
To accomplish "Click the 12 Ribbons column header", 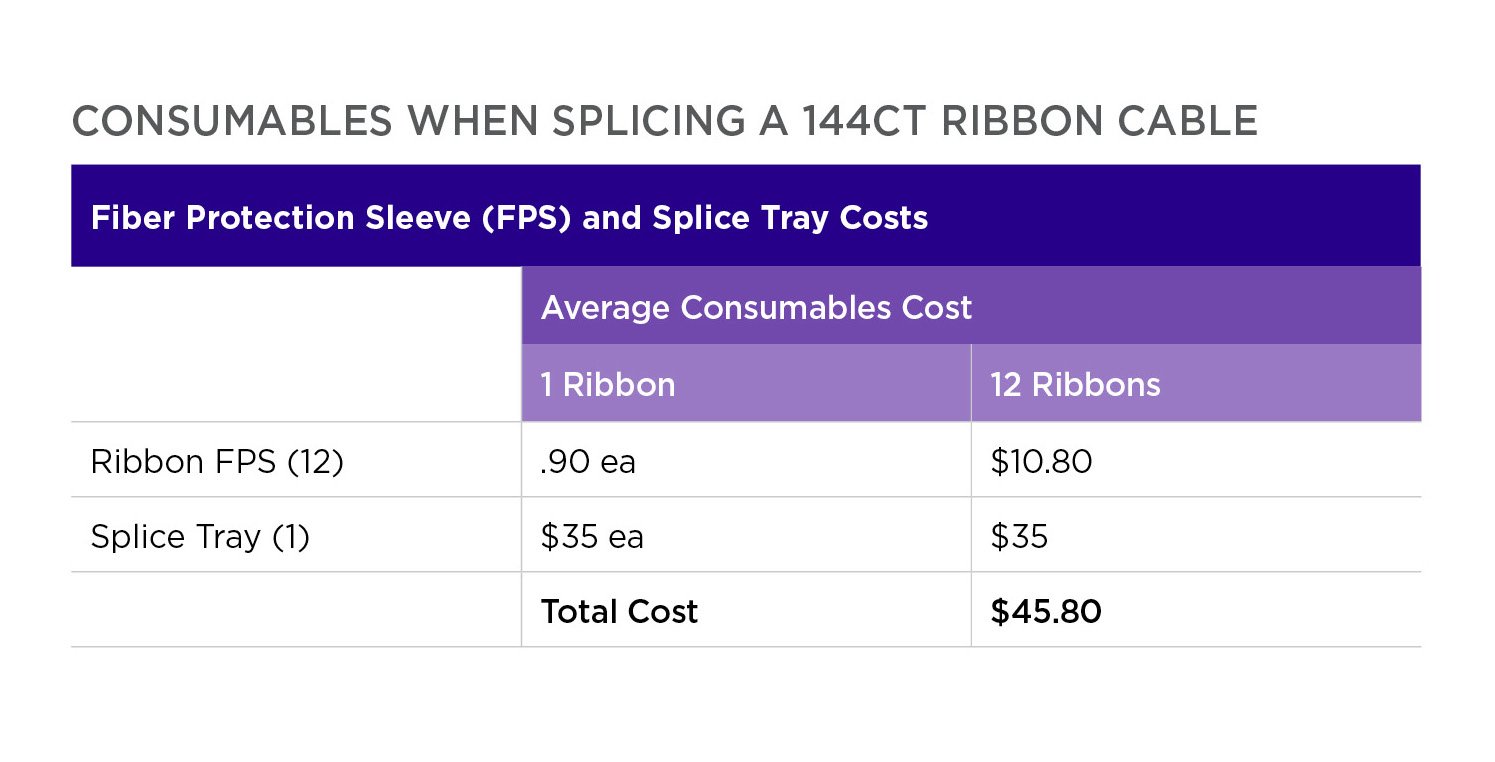I will click(x=1196, y=384).
